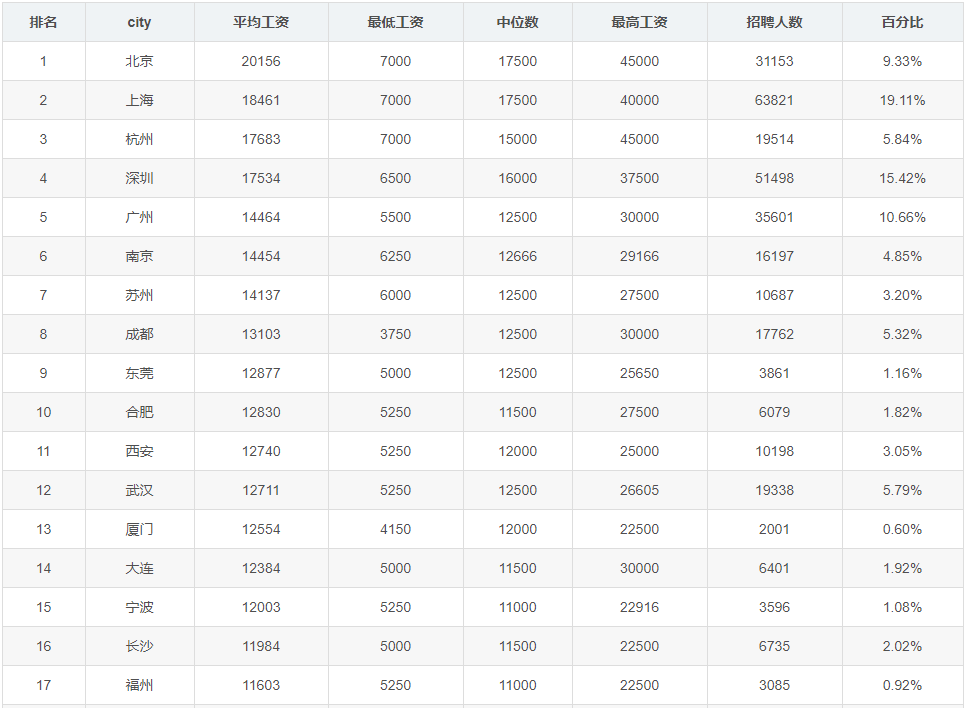The image size is (968, 708).
Task: Click percentage value 0.60%
Action: coord(902,529)
